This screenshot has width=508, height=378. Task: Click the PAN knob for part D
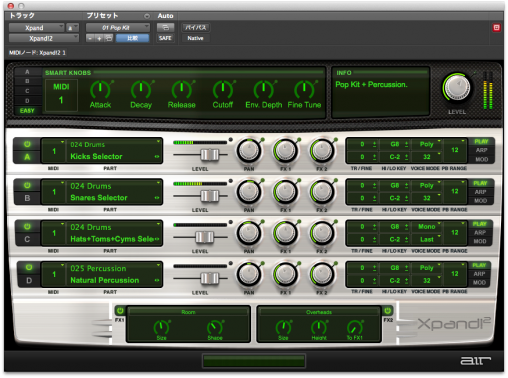249,274
